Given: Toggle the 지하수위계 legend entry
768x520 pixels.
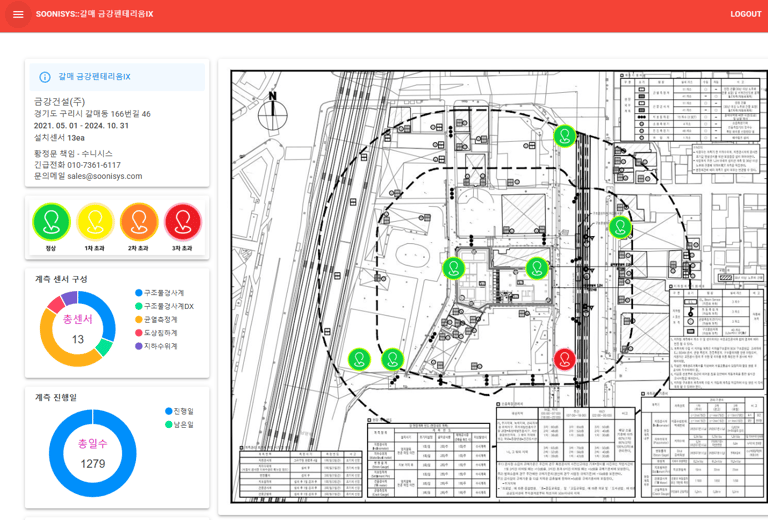Looking at the screenshot, I should point(156,346).
